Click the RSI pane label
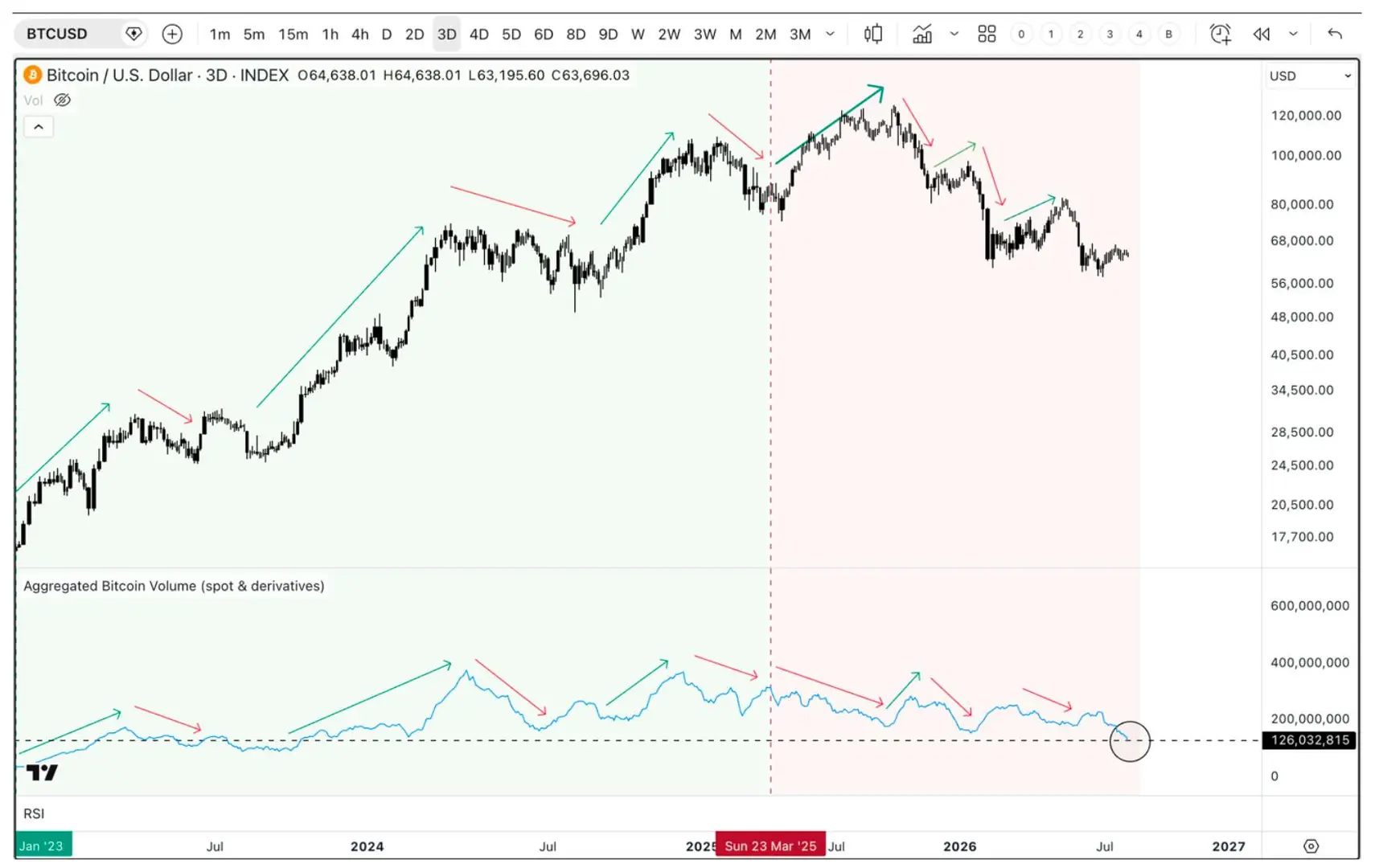Image resolution: width=1375 pixels, height=868 pixels. [34, 813]
